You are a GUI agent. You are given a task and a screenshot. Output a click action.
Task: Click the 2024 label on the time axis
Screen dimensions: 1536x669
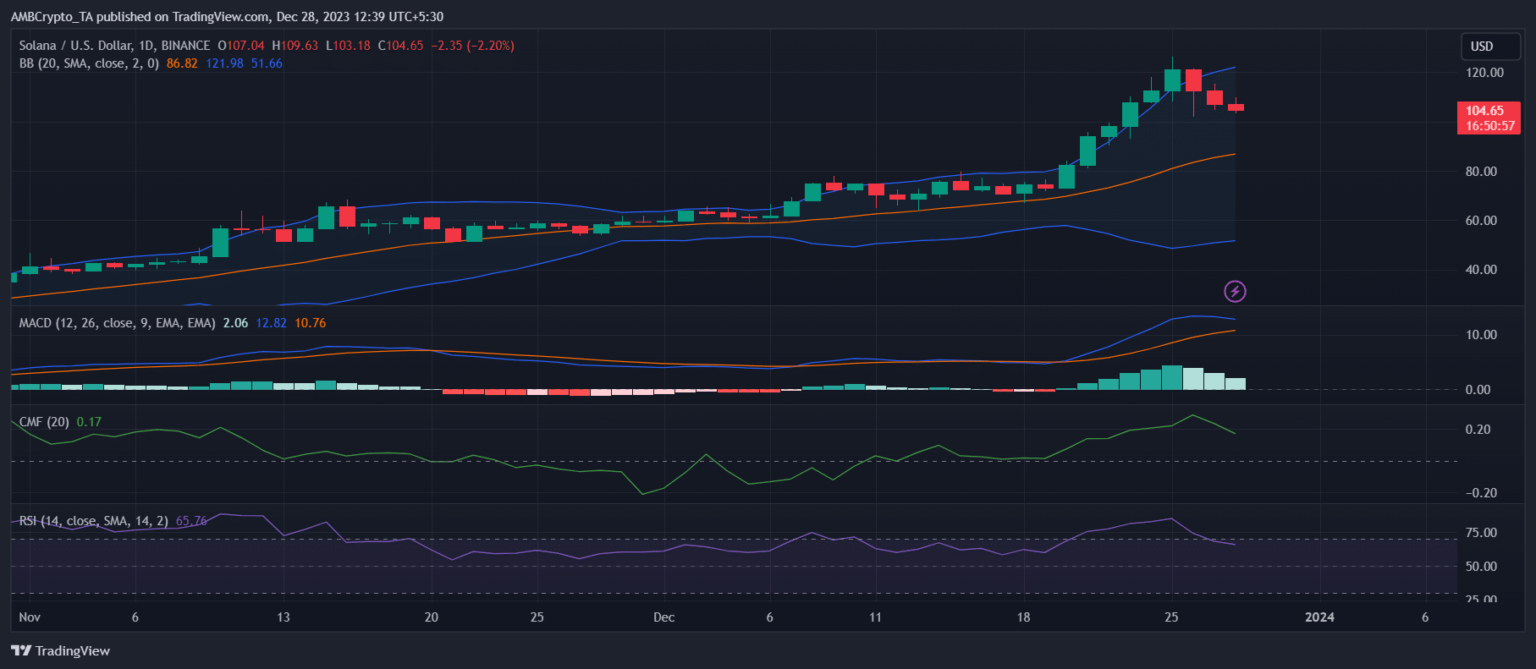[x=1321, y=617]
